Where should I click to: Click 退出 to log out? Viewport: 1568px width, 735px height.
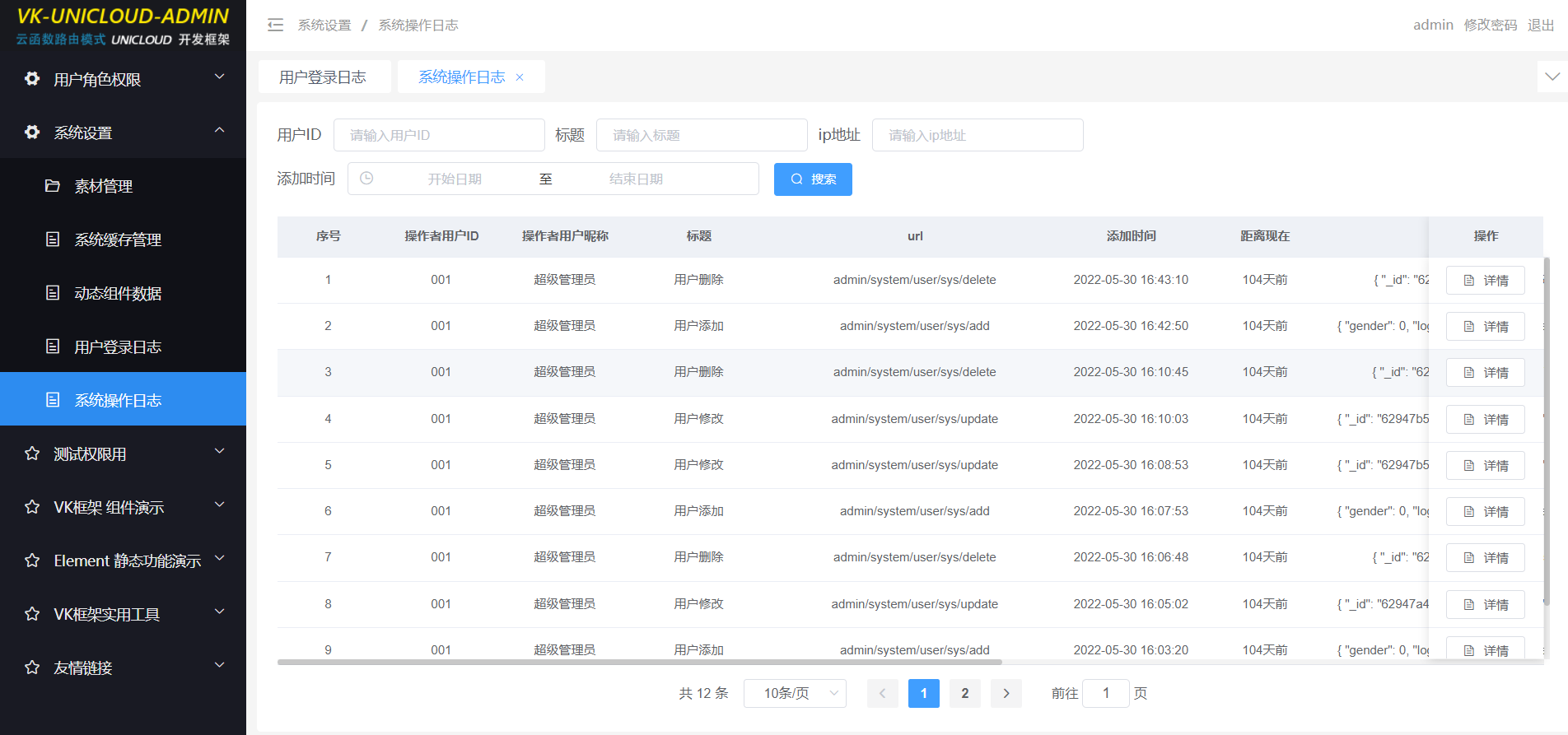click(x=1541, y=25)
